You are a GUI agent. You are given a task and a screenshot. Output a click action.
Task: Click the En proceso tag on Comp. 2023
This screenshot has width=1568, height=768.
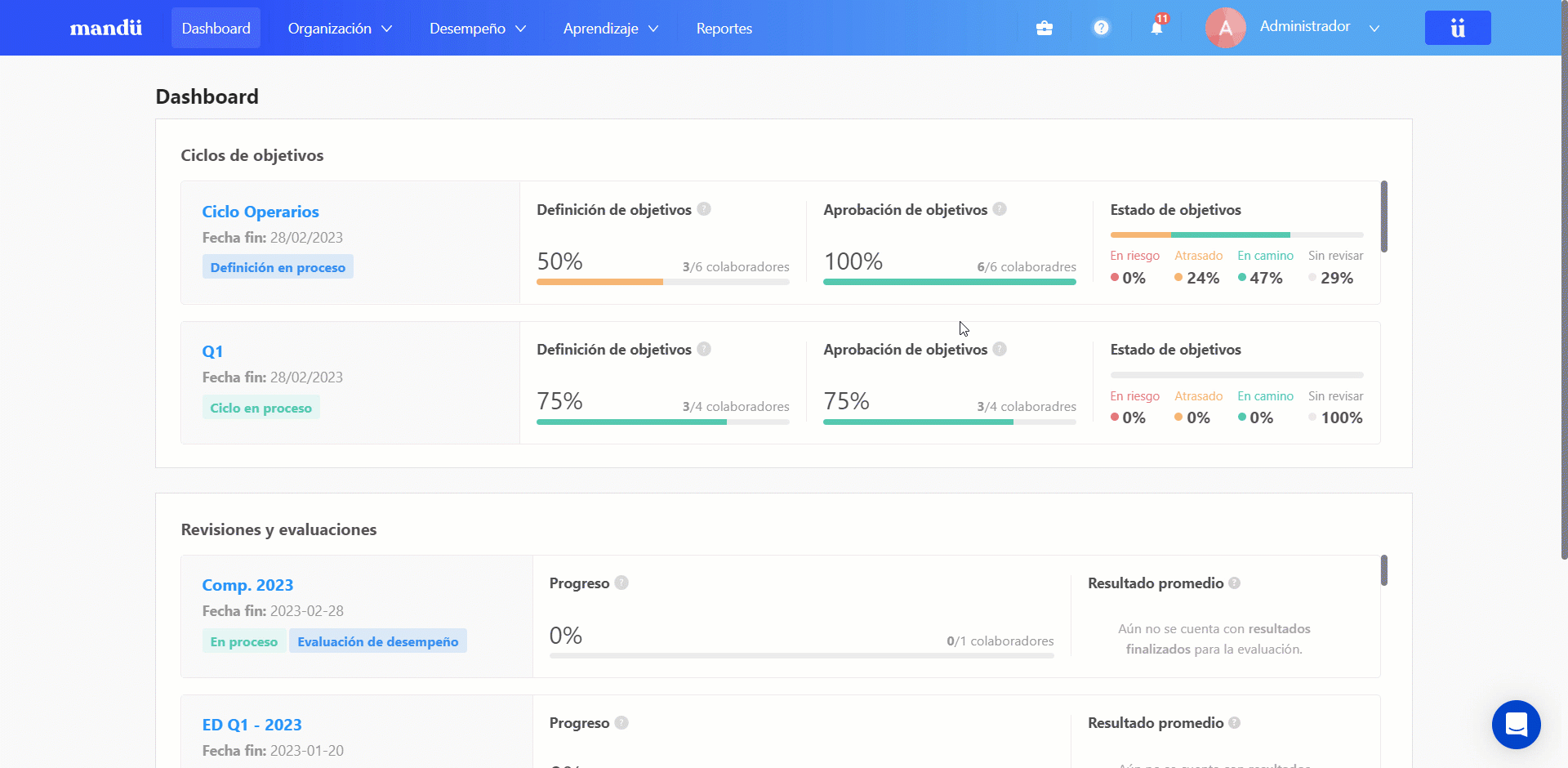[x=244, y=641]
